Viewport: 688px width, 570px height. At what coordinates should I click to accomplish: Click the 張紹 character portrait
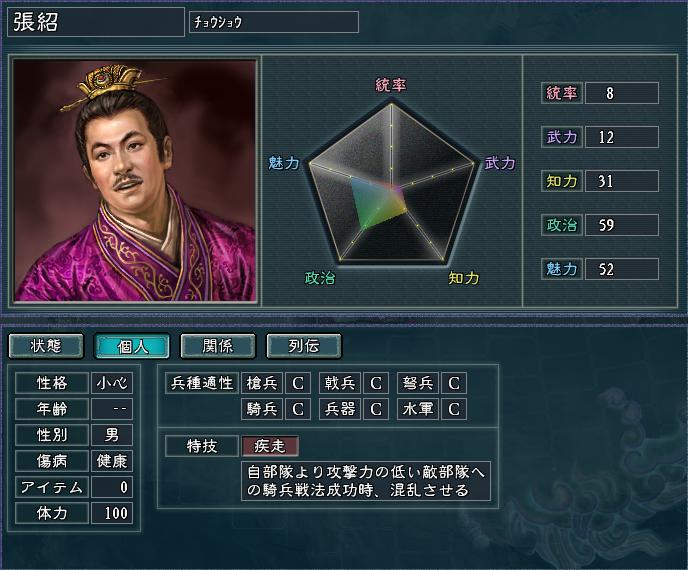click(x=135, y=180)
